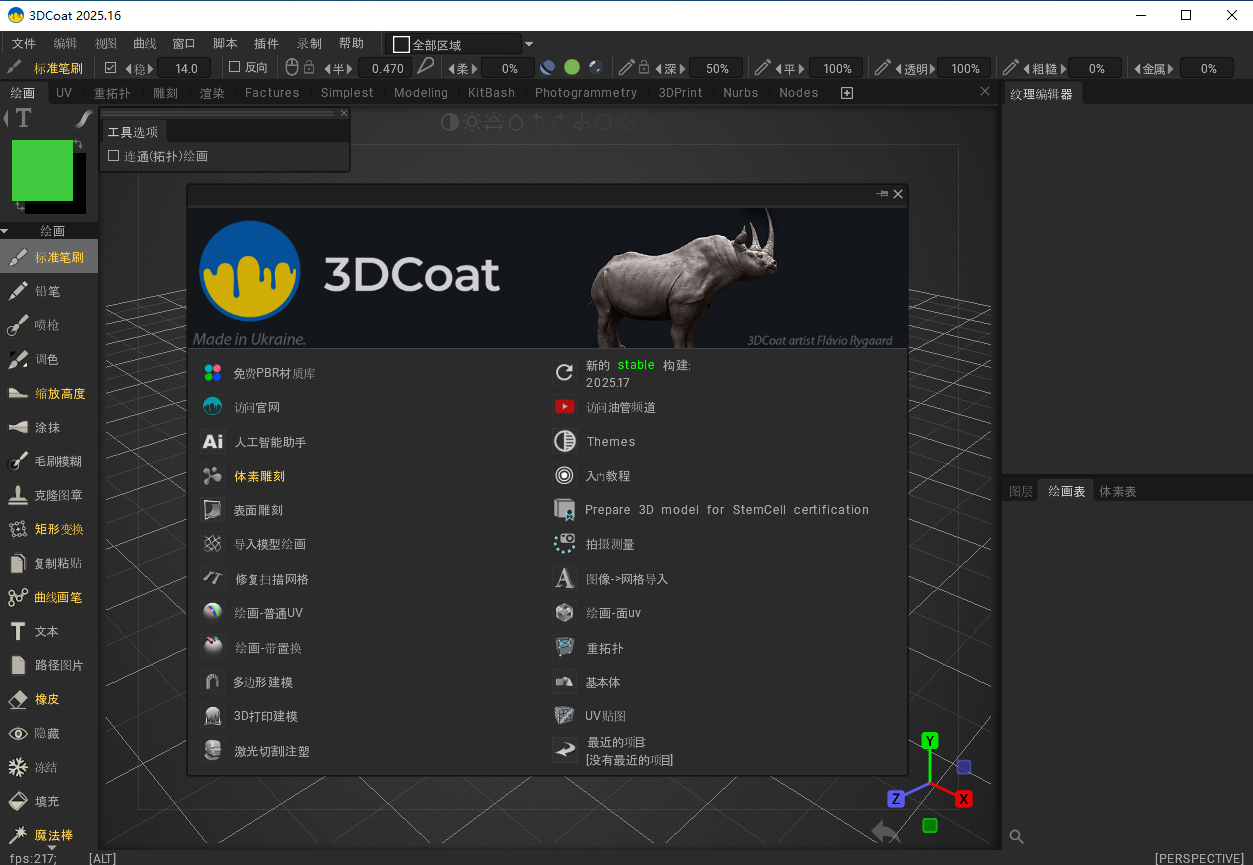Screen dimensions: 1253x865
Task: Toggle the checkbox beside 稳 stabilizer value
Action: tap(111, 68)
